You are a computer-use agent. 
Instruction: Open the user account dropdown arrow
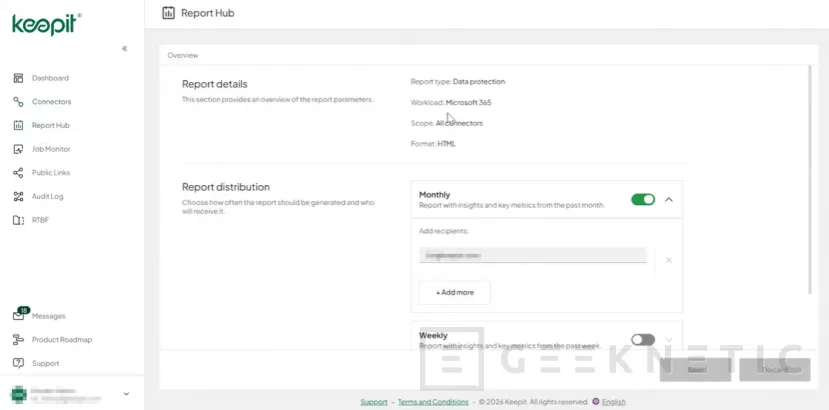click(x=126, y=394)
